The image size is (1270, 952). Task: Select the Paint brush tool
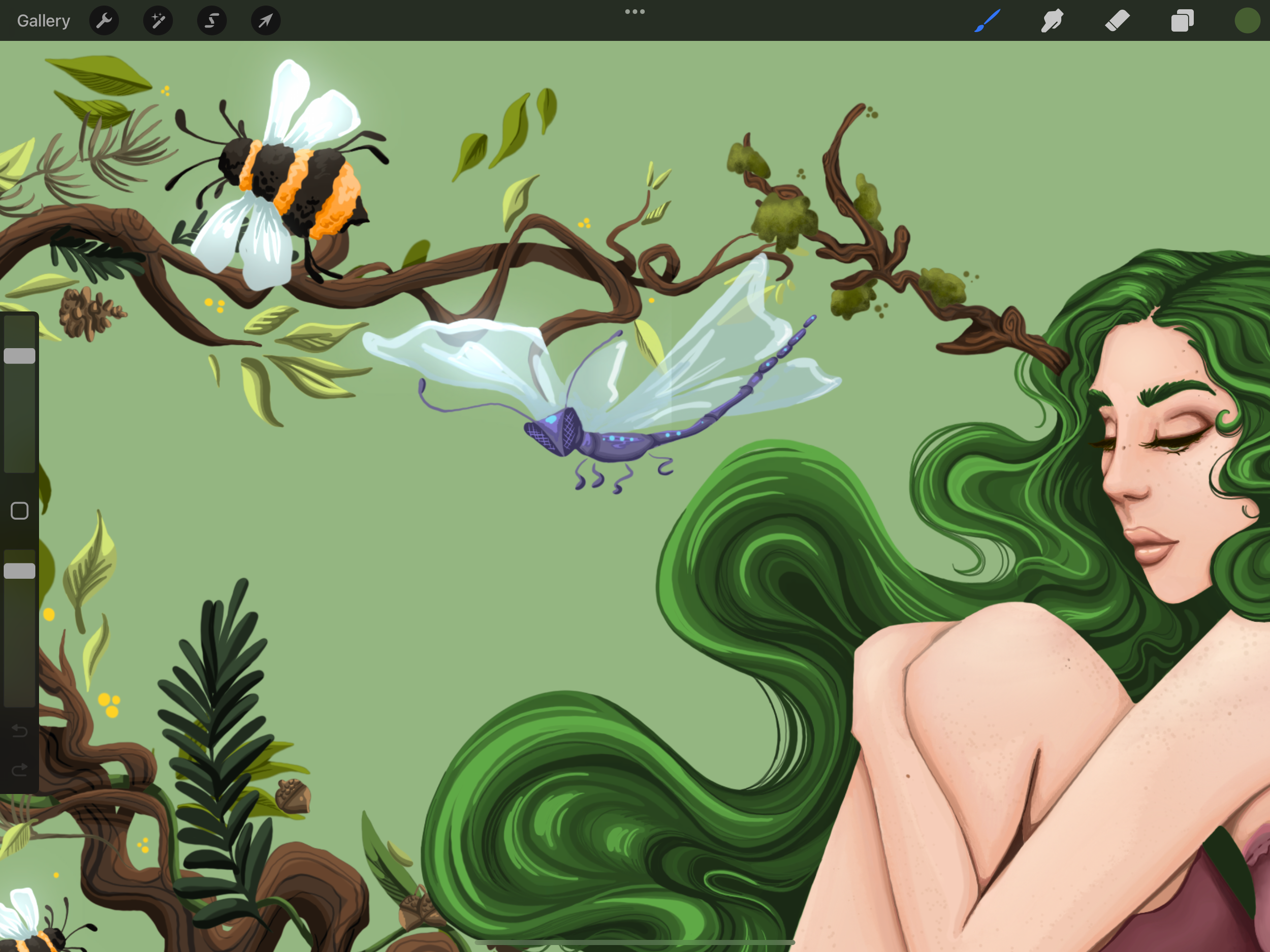[x=988, y=21]
